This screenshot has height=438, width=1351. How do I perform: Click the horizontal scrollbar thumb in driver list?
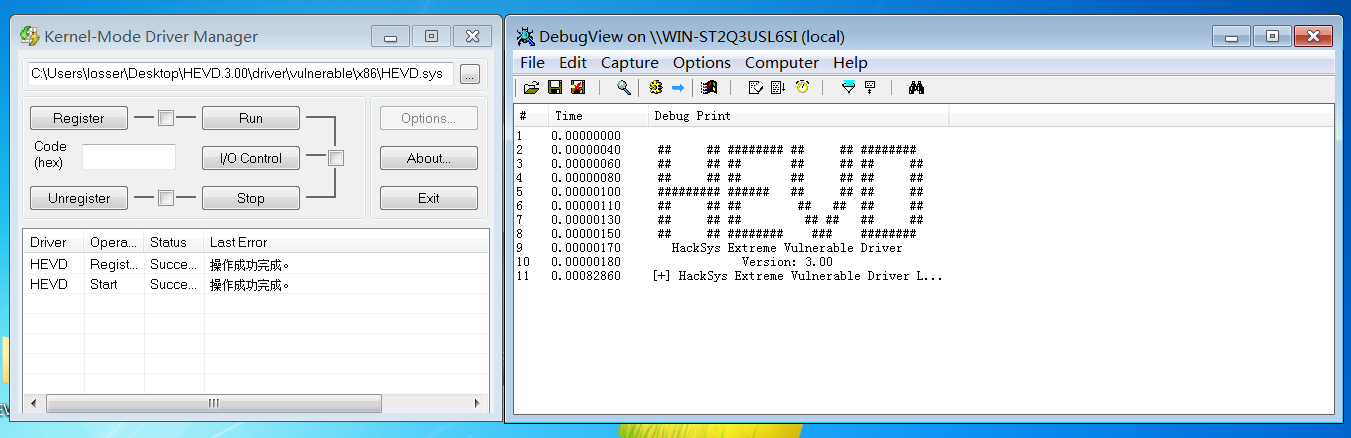pyautogui.click(x=213, y=403)
